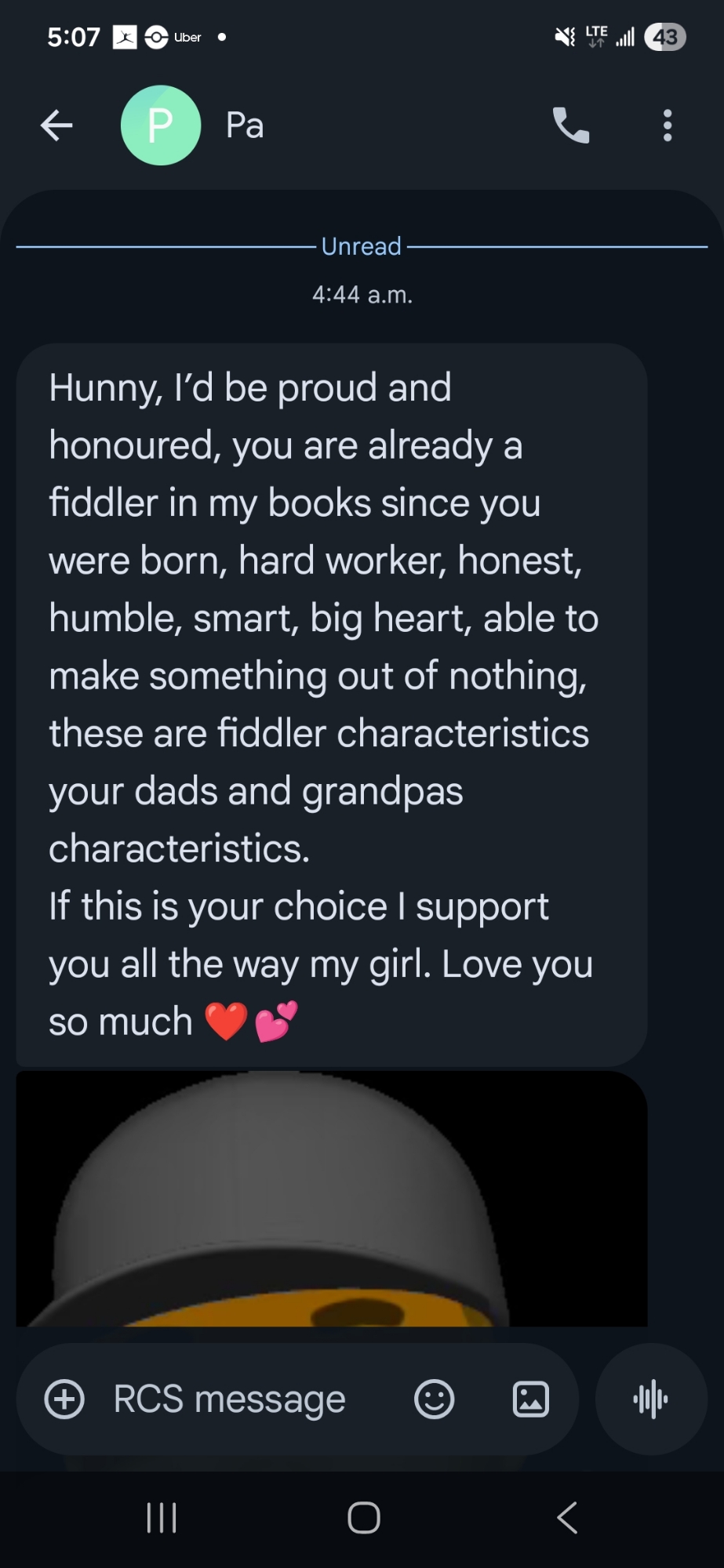Viewport: 724px width, 1568px height.
Task: Tap the contact name Pa
Action: coord(245,125)
